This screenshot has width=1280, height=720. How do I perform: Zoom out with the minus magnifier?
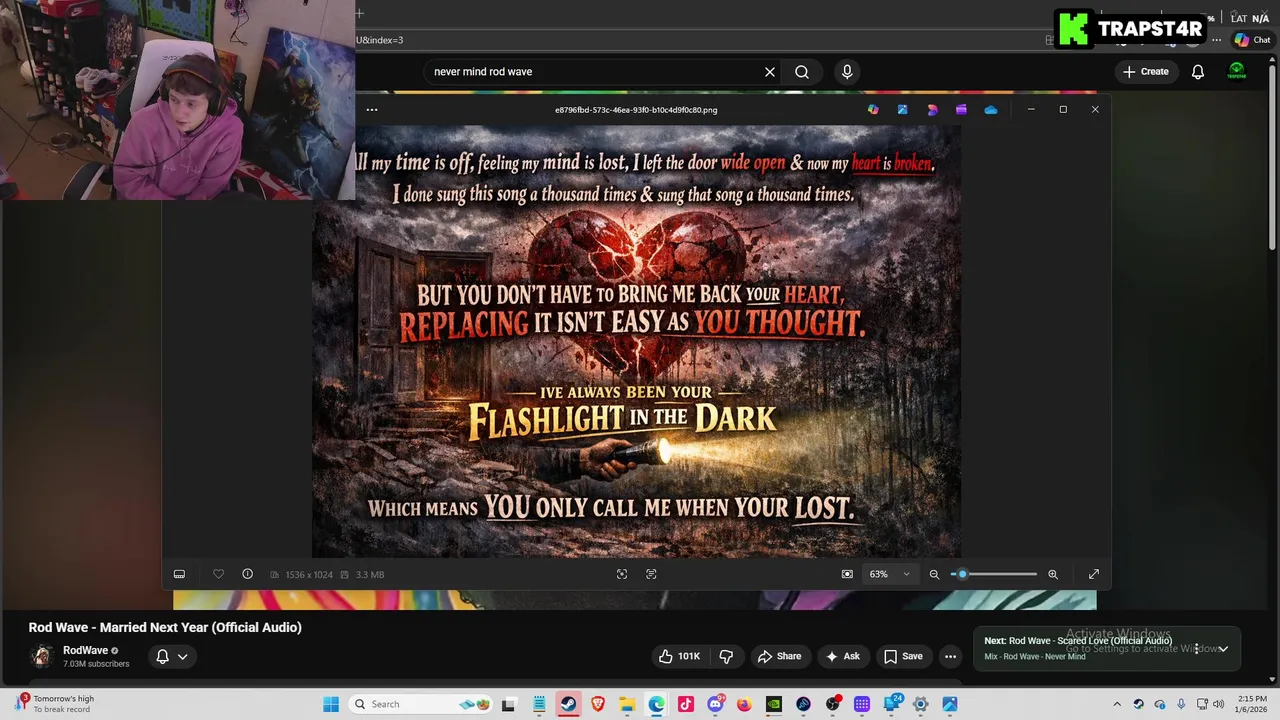934,574
